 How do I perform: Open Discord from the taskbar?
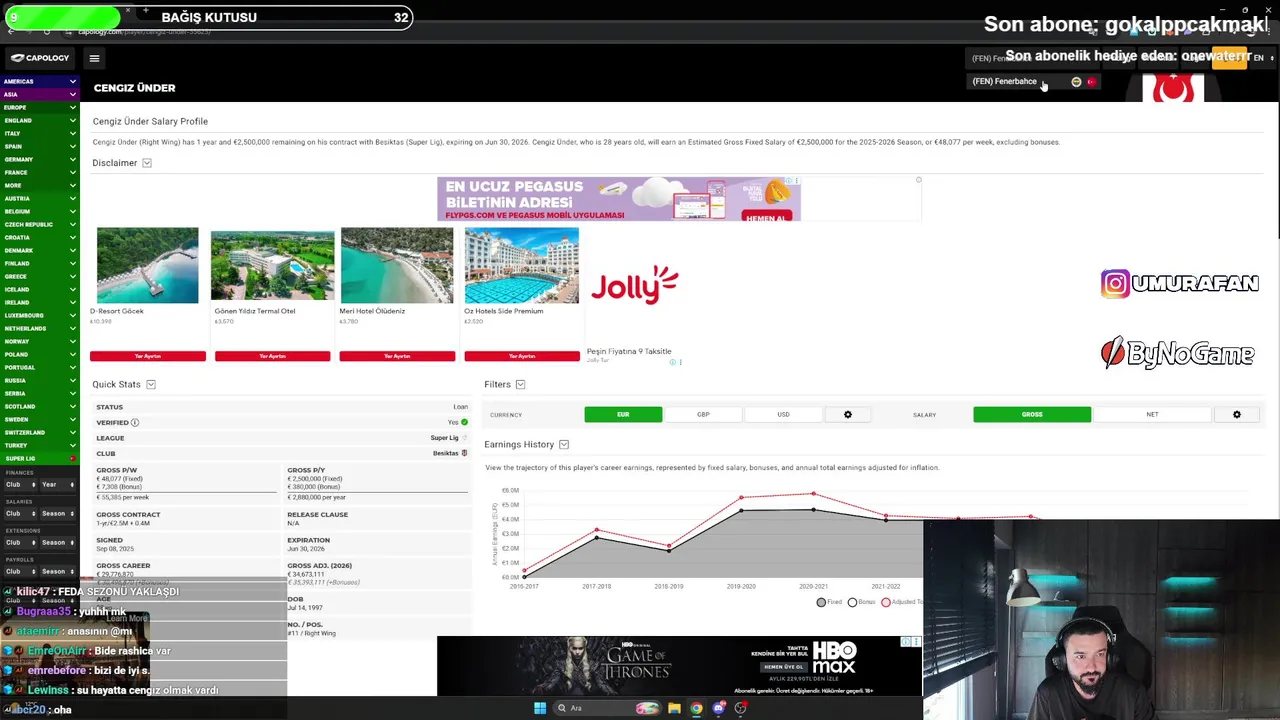[x=718, y=708]
